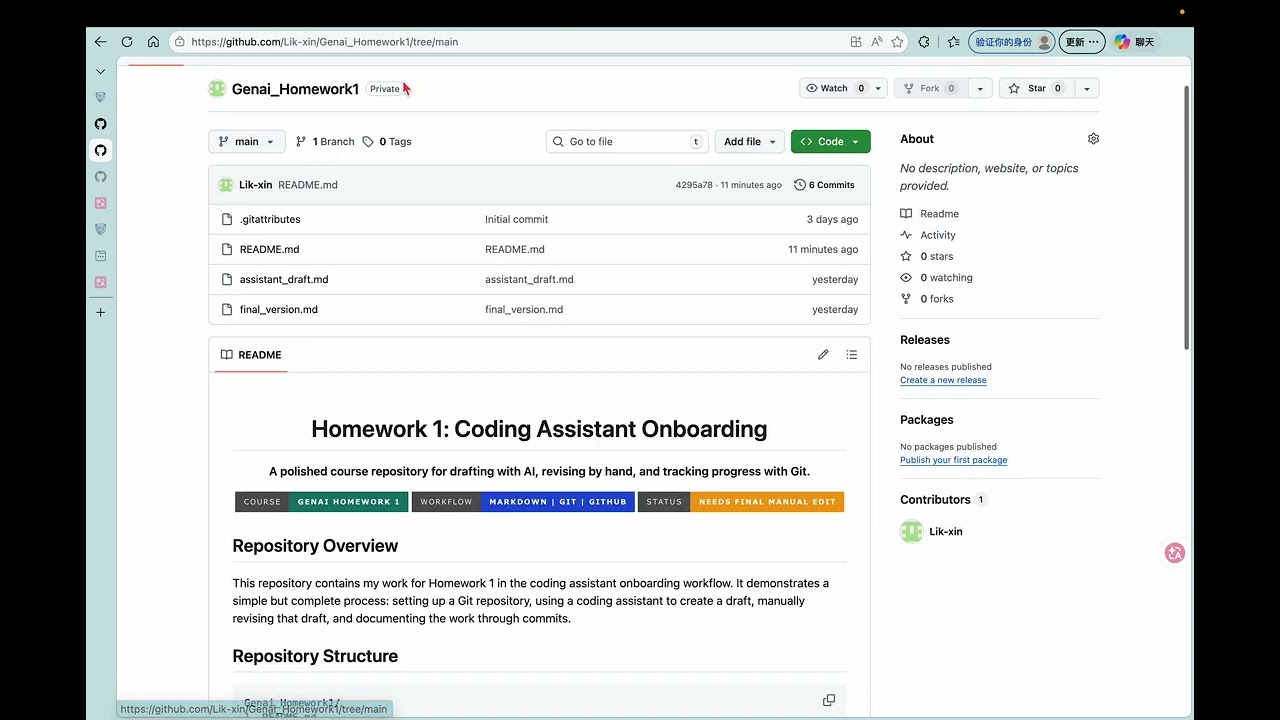
Task: Add a new tab with plus icon
Action: 100,313
